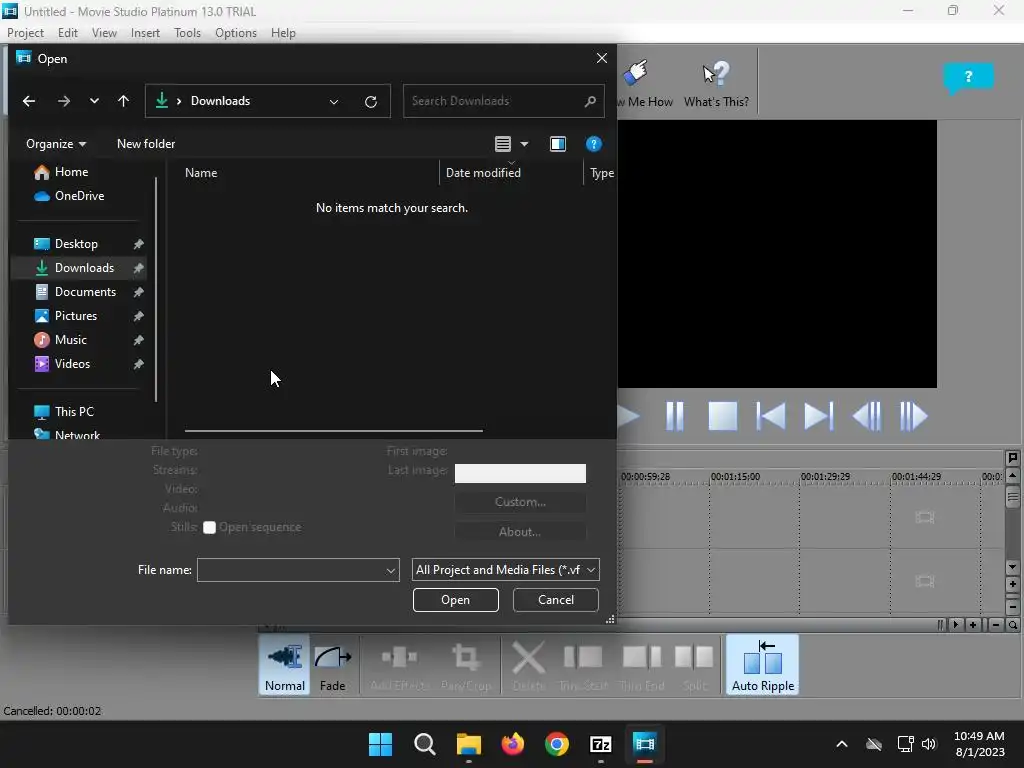Open the Insert menu
Viewport: 1024px width, 768px height.
pos(145,33)
